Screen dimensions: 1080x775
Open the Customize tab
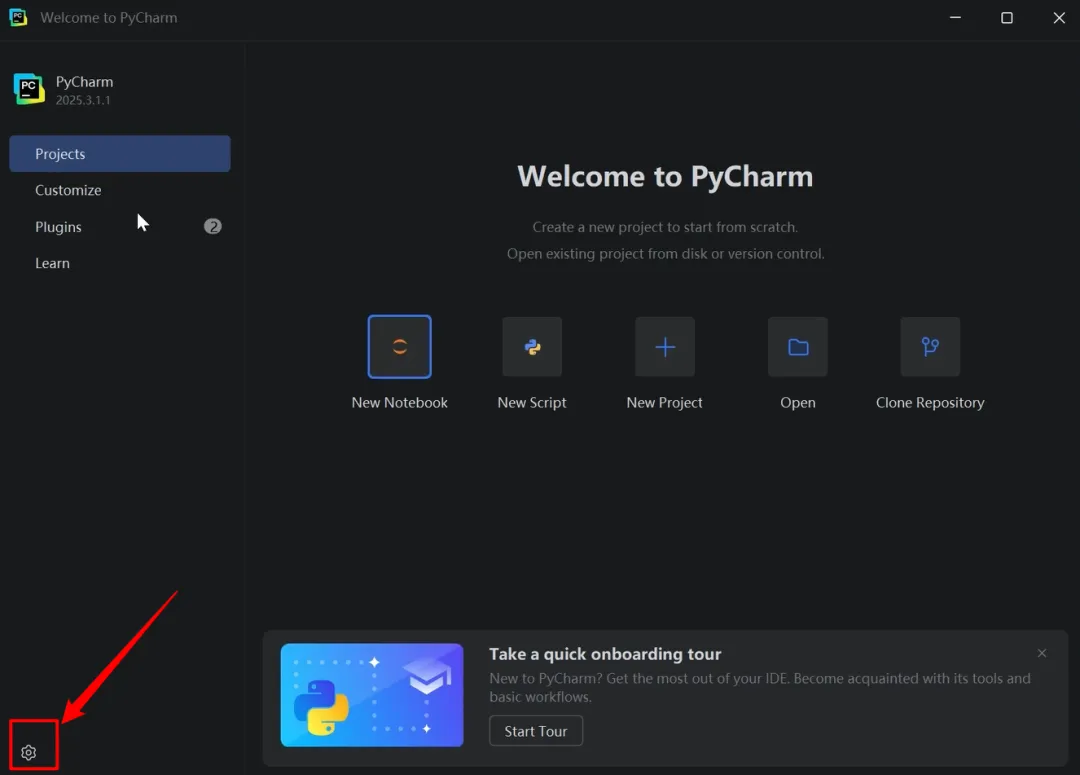tap(120, 190)
